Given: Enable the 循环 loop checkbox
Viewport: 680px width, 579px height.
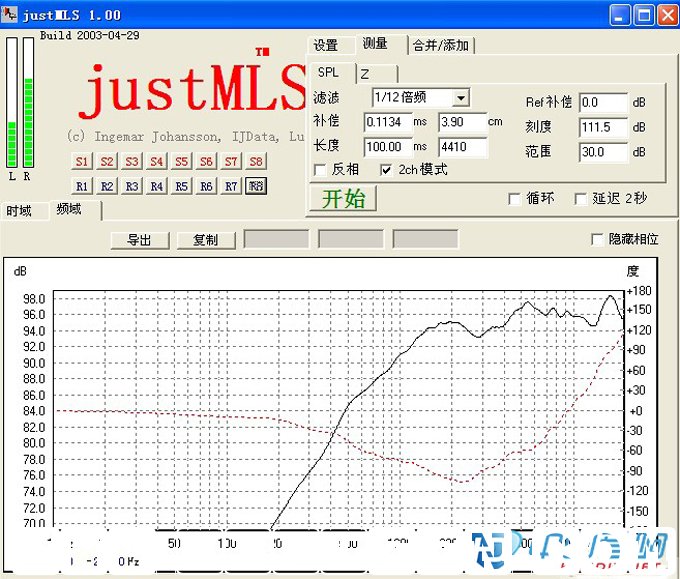Looking at the screenshot, I should coord(514,199).
